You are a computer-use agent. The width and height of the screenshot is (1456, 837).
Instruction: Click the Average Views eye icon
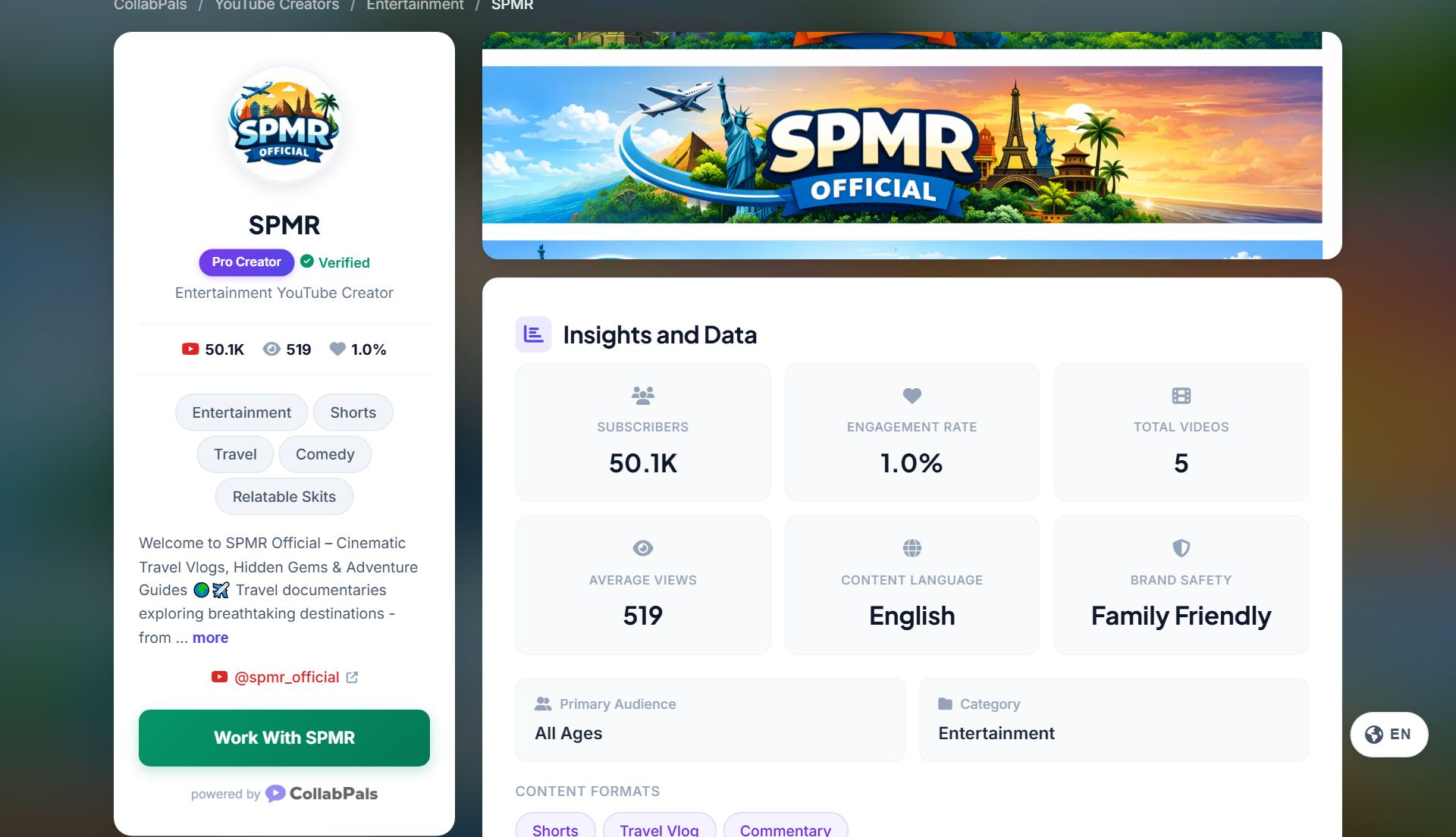pos(643,548)
